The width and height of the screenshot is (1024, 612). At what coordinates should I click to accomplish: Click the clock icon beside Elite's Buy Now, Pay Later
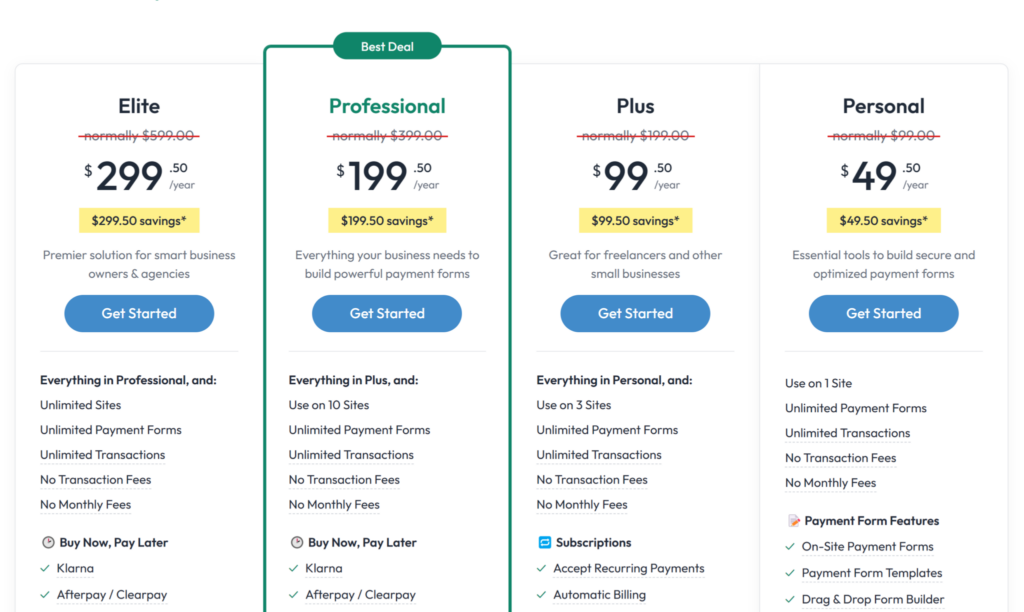coord(48,543)
